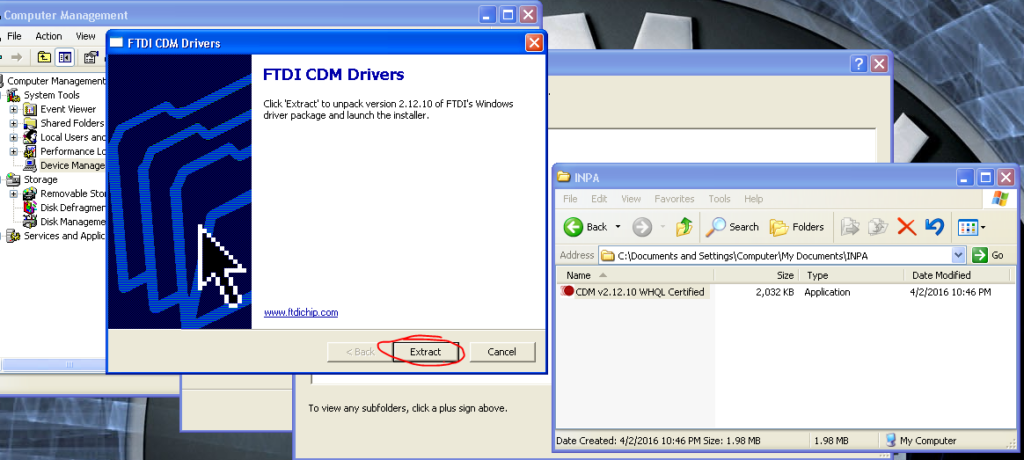Click the green Go arrow button
This screenshot has height=460, width=1024.
tap(979, 255)
